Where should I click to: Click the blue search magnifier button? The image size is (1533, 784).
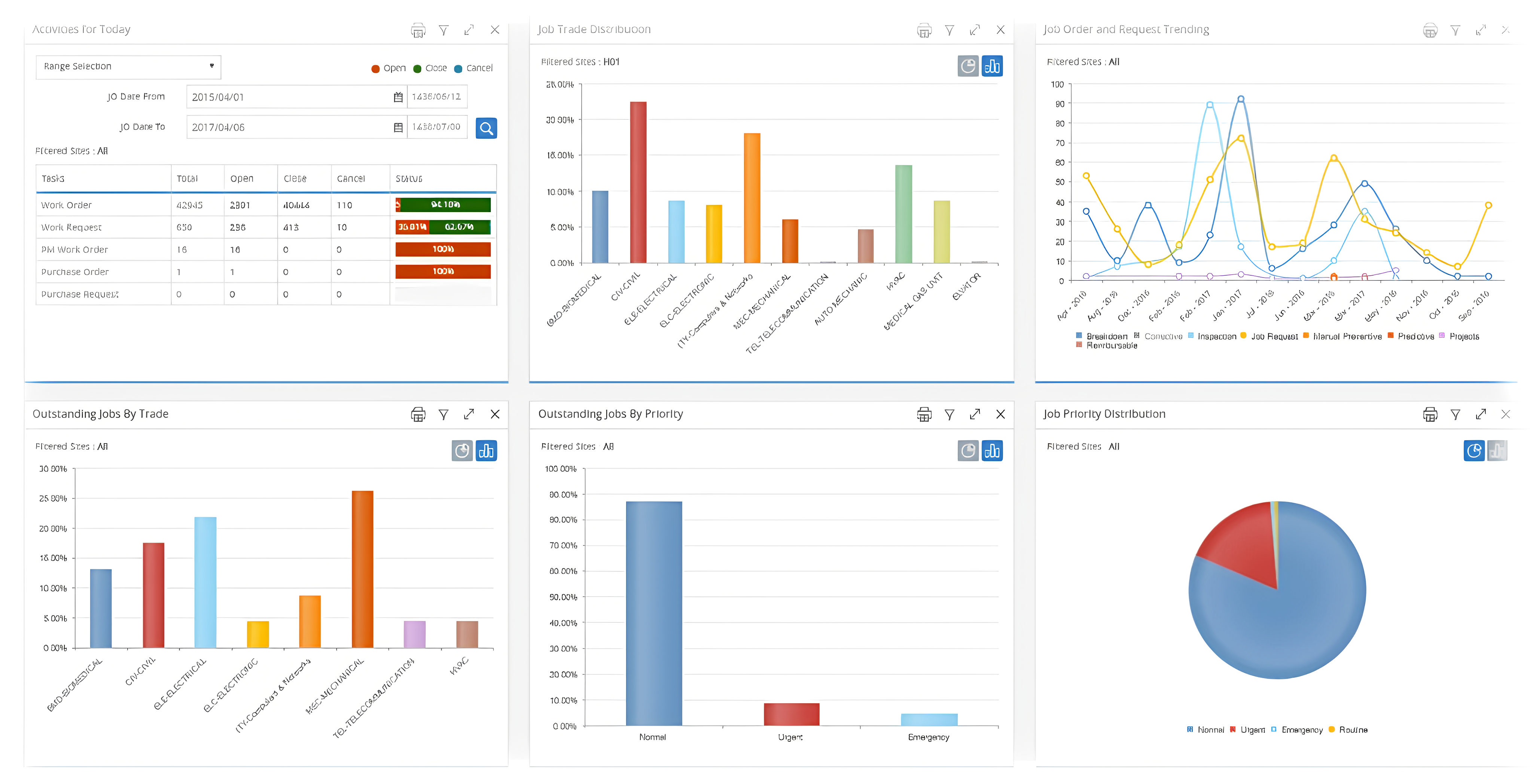click(485, 128)
